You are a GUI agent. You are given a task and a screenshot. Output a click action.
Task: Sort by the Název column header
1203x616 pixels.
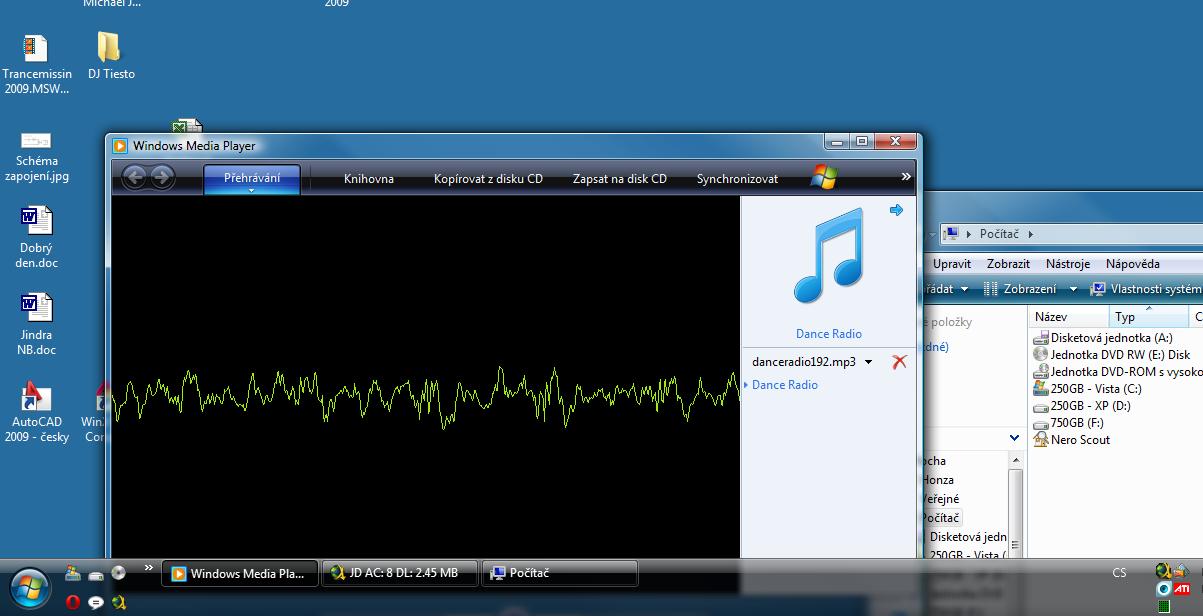pos(1068,317)
